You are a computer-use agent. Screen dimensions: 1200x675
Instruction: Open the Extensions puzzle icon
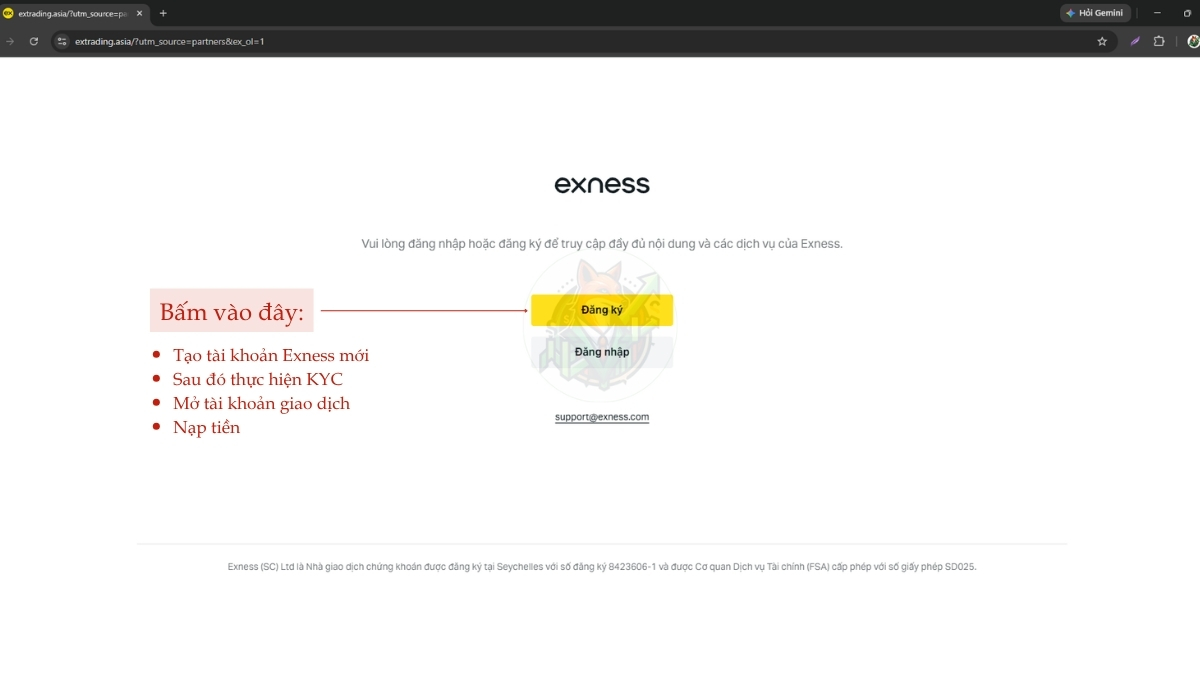[1159, 41]
